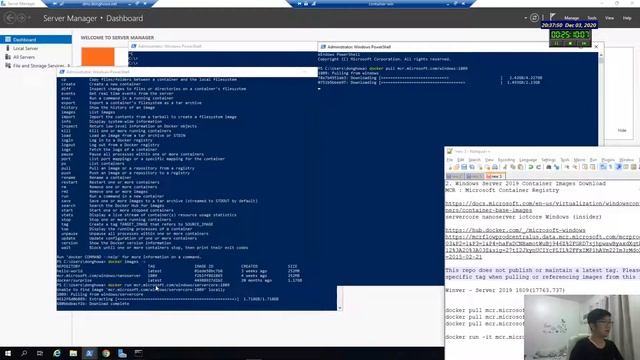Open taskbar search magnifier
The width and height of the screenshot is (640, 360).
(x=24, y=353)
